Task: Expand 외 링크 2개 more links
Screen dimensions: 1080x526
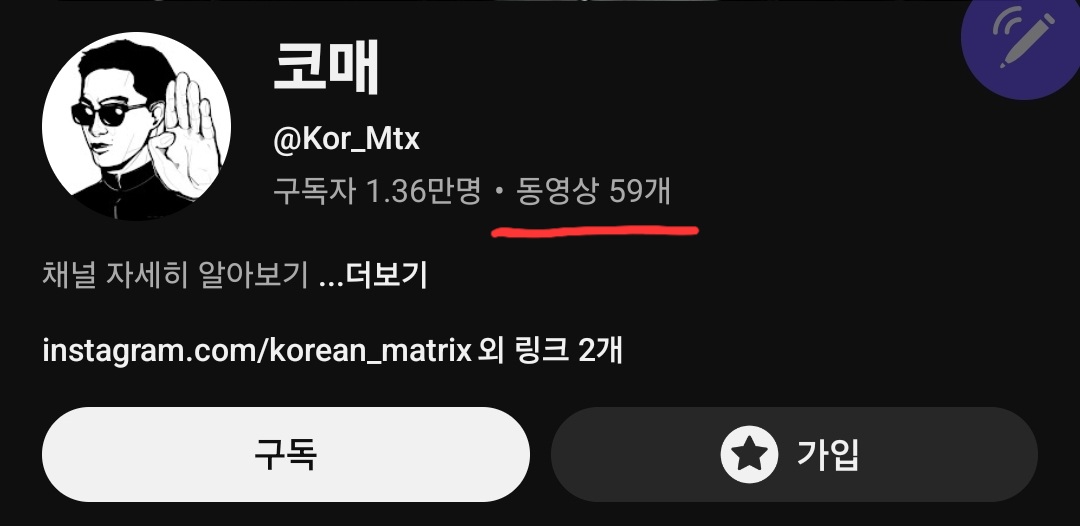Action: tap(550, 350)
